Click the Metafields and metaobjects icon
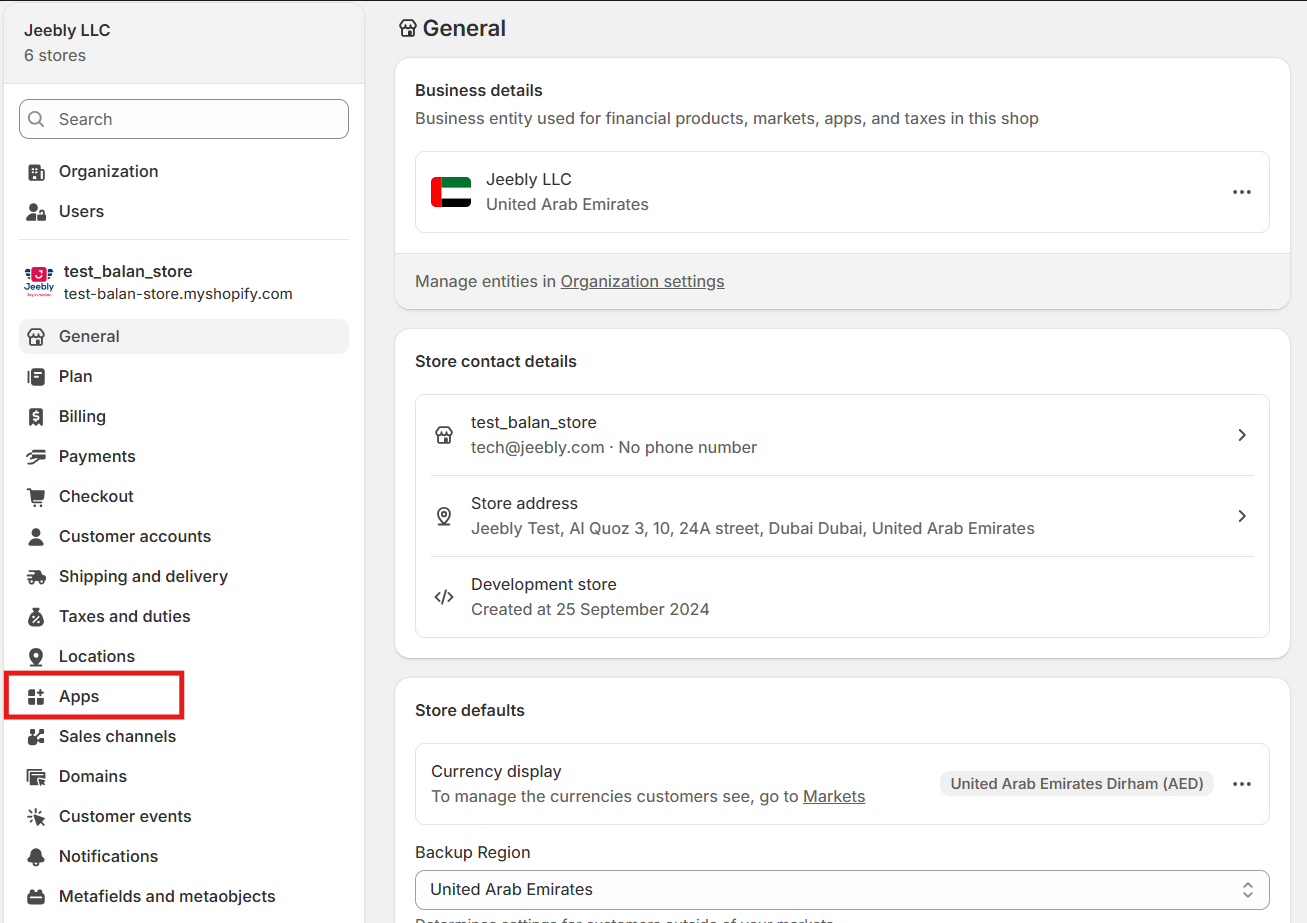The image size is (1307, 923). click(36, 897)
